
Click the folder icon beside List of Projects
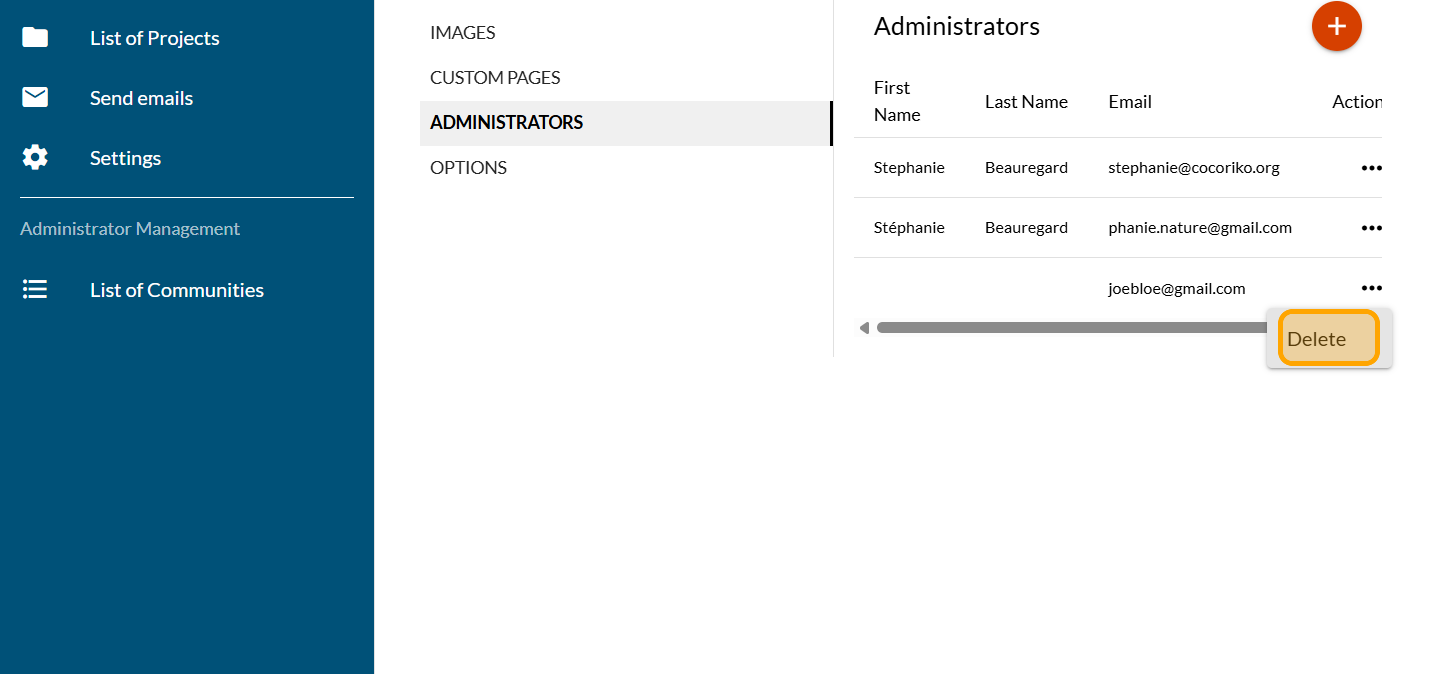tap(35, 38)
